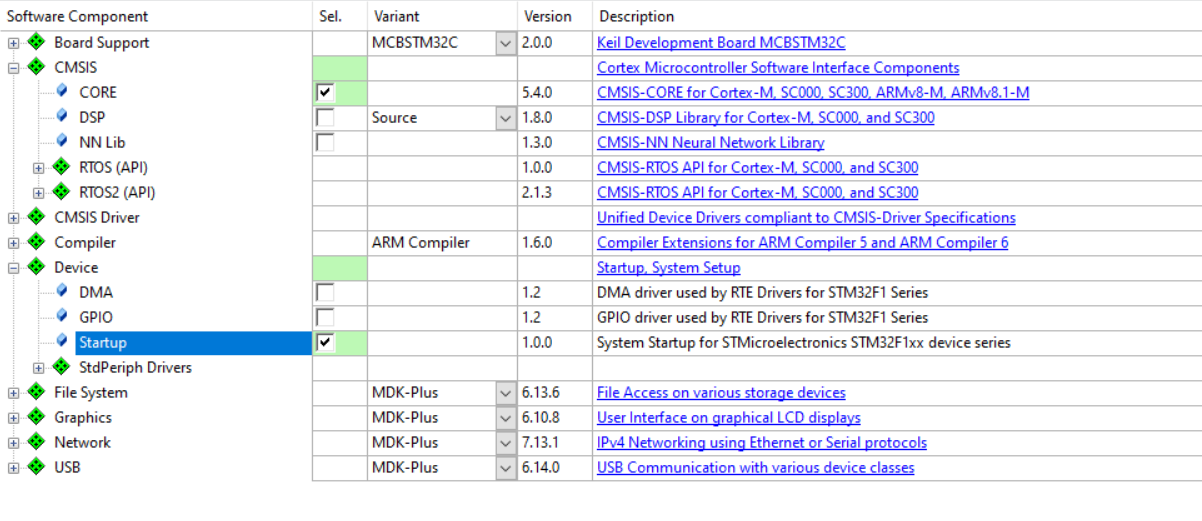Expand the USB tree node
This screenshot has width=1202, height=521.
click(14, 468)
